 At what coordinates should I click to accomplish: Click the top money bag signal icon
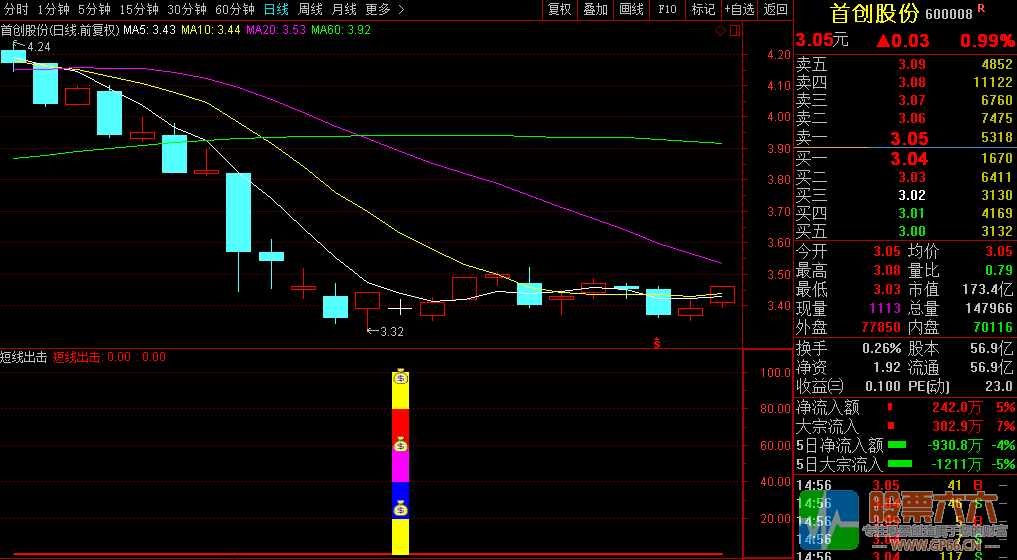400,377
